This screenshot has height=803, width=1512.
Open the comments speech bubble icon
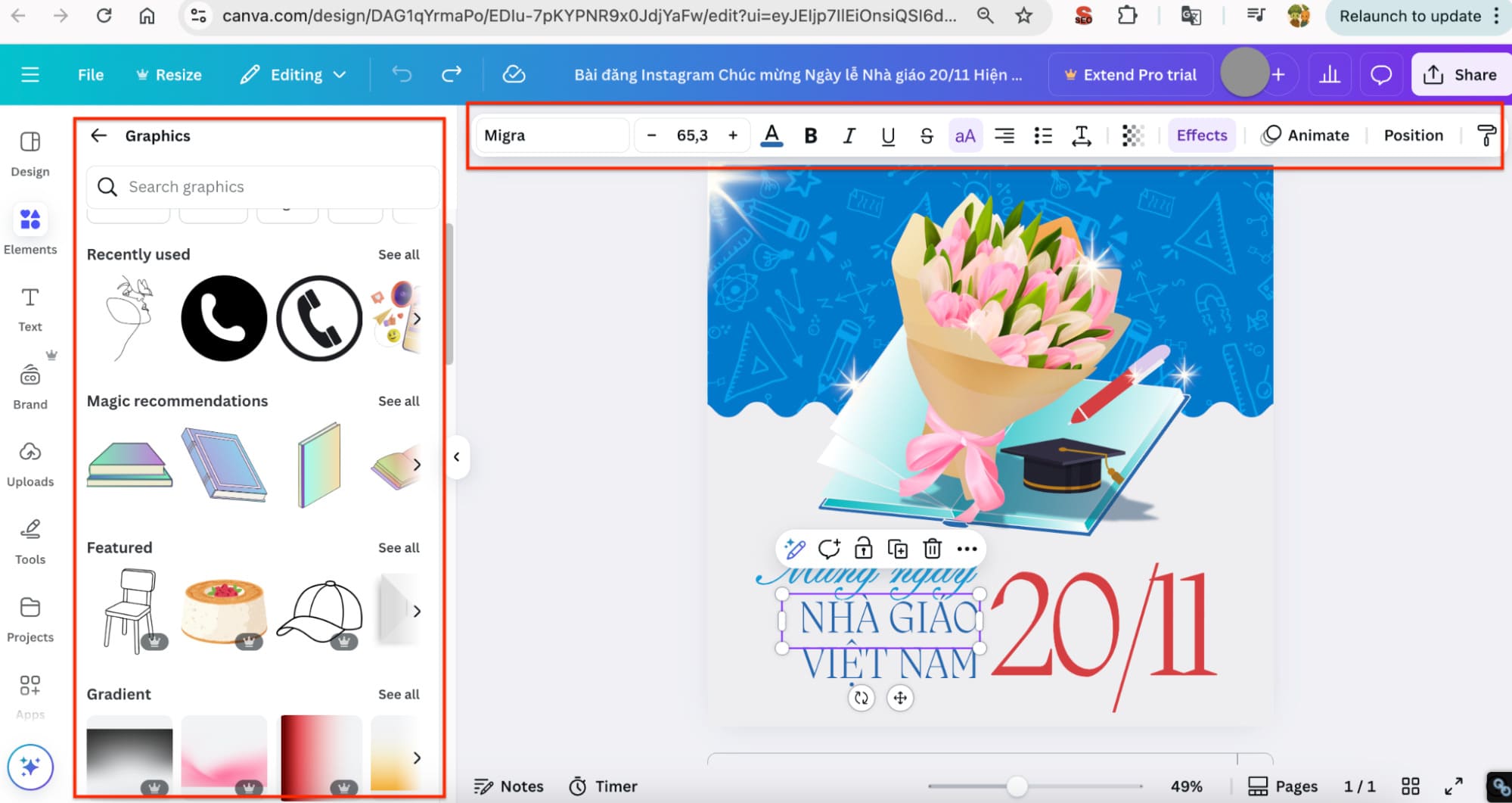[x=1380, y=75]
